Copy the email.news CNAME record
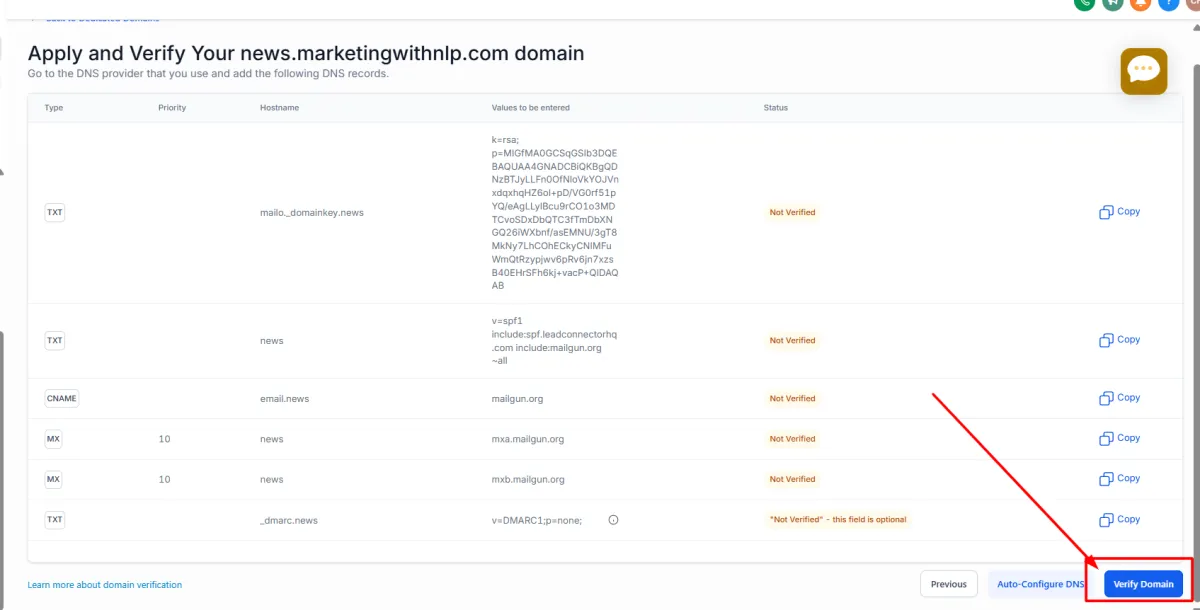 [x=1119, y=398]
